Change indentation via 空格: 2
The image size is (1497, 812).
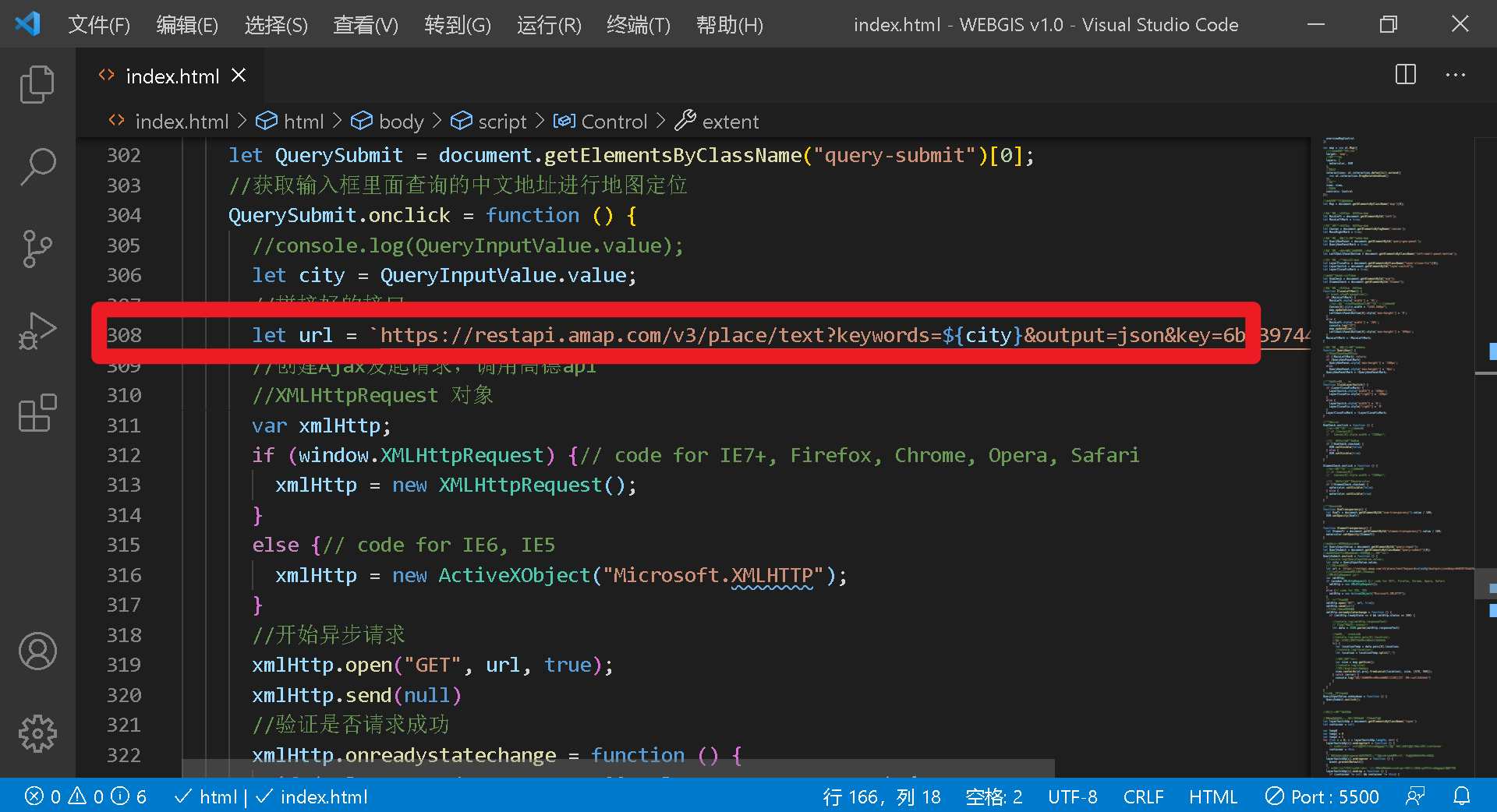[994, 796]
